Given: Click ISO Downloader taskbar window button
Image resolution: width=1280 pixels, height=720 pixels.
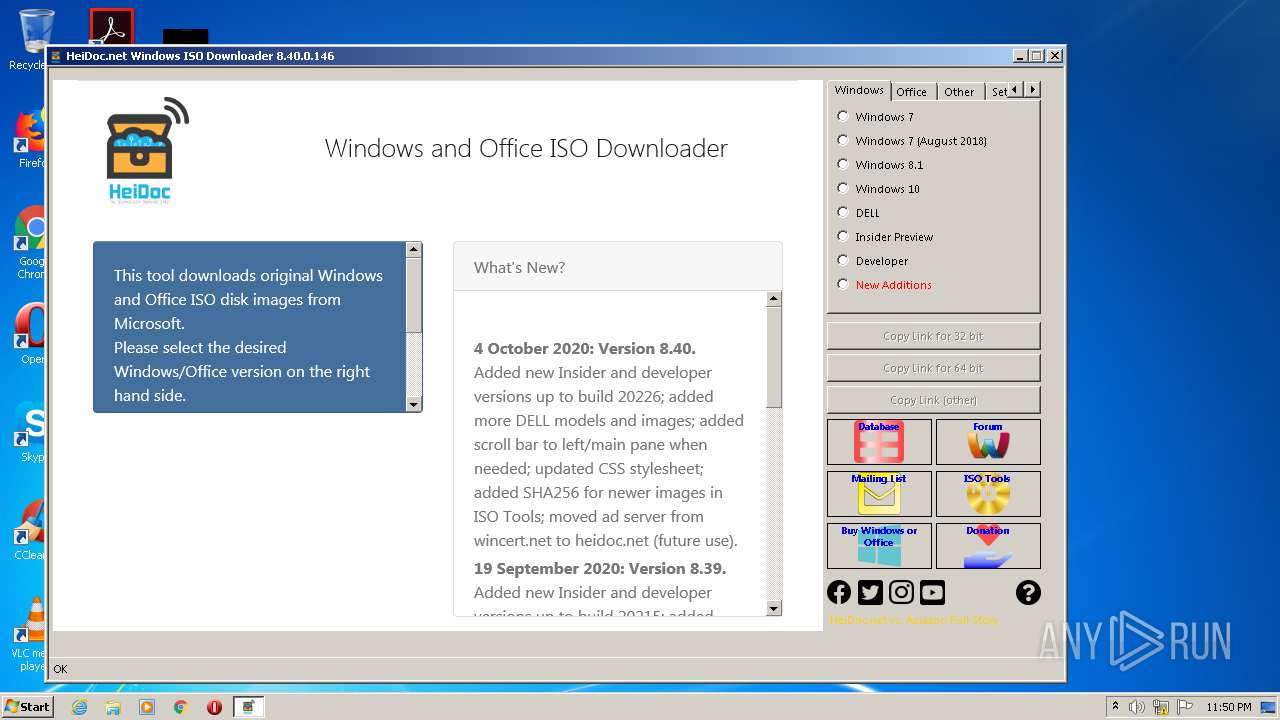Looking at the screenshot, I should (248, 707).
